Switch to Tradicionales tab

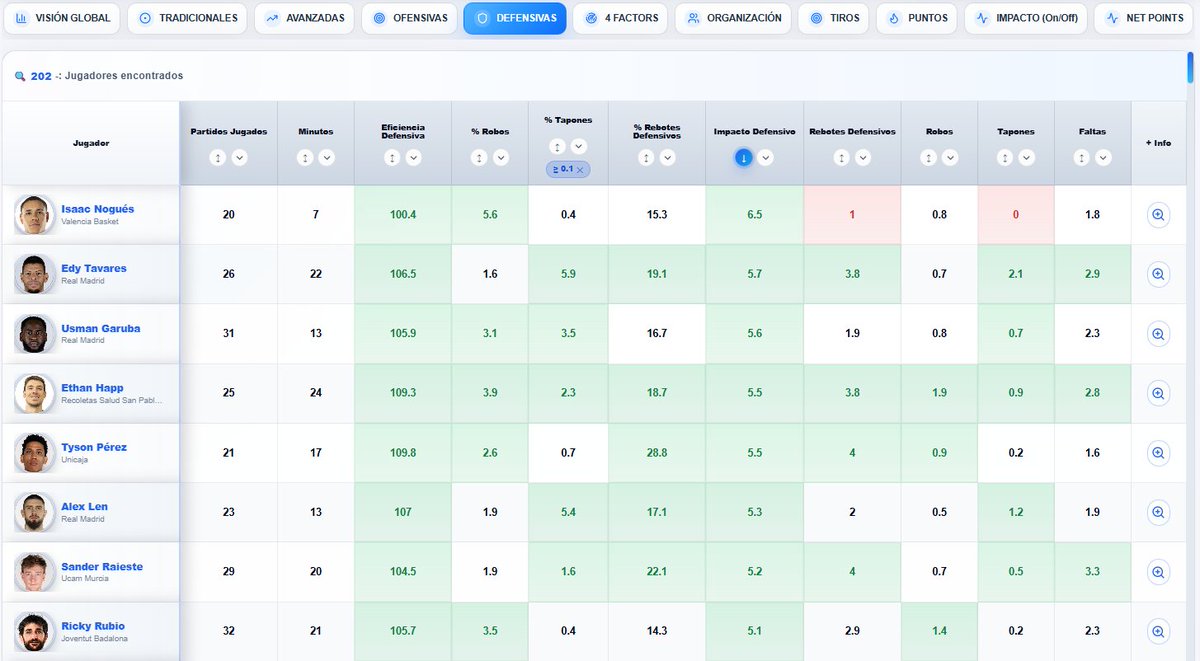click(x=188, y=18)
